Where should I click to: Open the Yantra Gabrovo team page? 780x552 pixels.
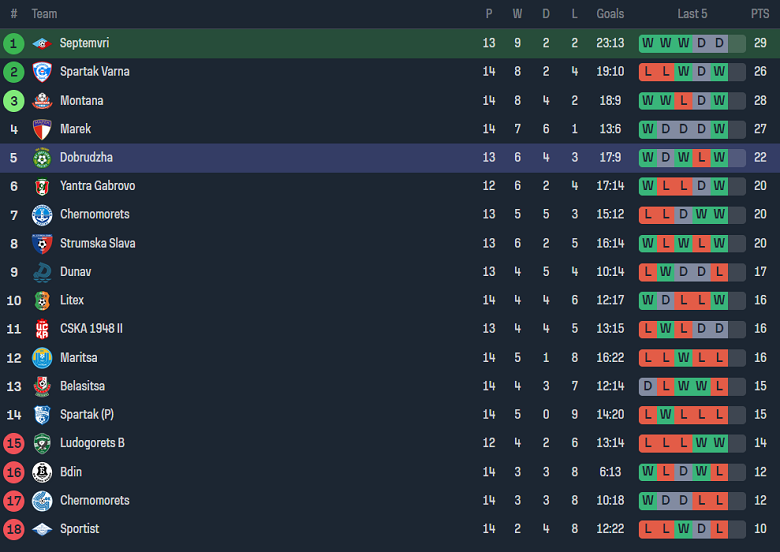(x=97, y=186)
